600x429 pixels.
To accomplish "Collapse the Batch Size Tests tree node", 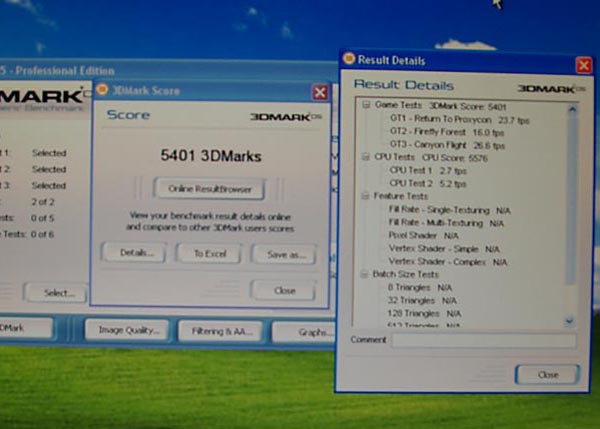I will pos(365,274).
